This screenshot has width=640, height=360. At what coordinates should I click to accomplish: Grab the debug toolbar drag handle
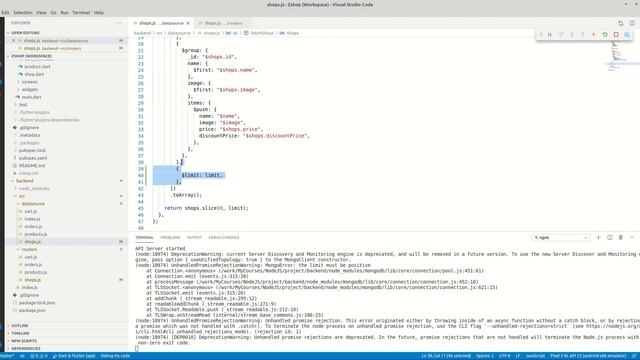click(x=541, y=35)
